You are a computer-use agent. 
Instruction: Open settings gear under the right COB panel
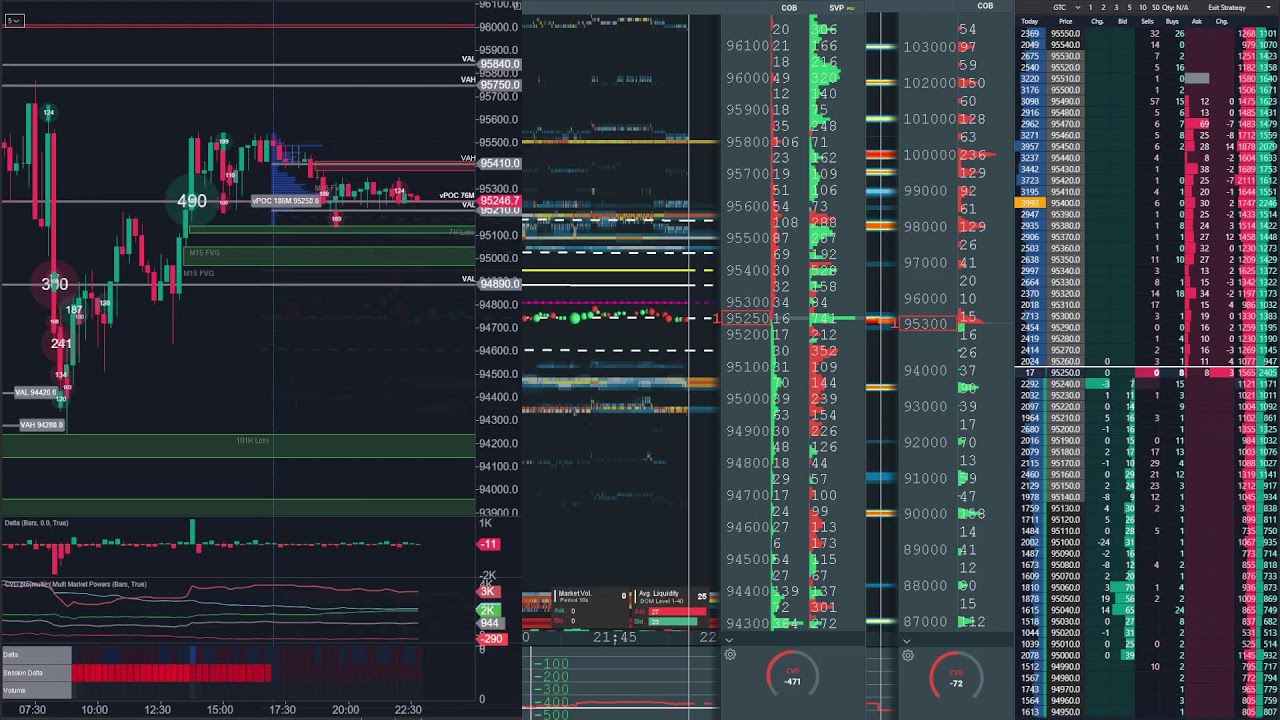908,655
